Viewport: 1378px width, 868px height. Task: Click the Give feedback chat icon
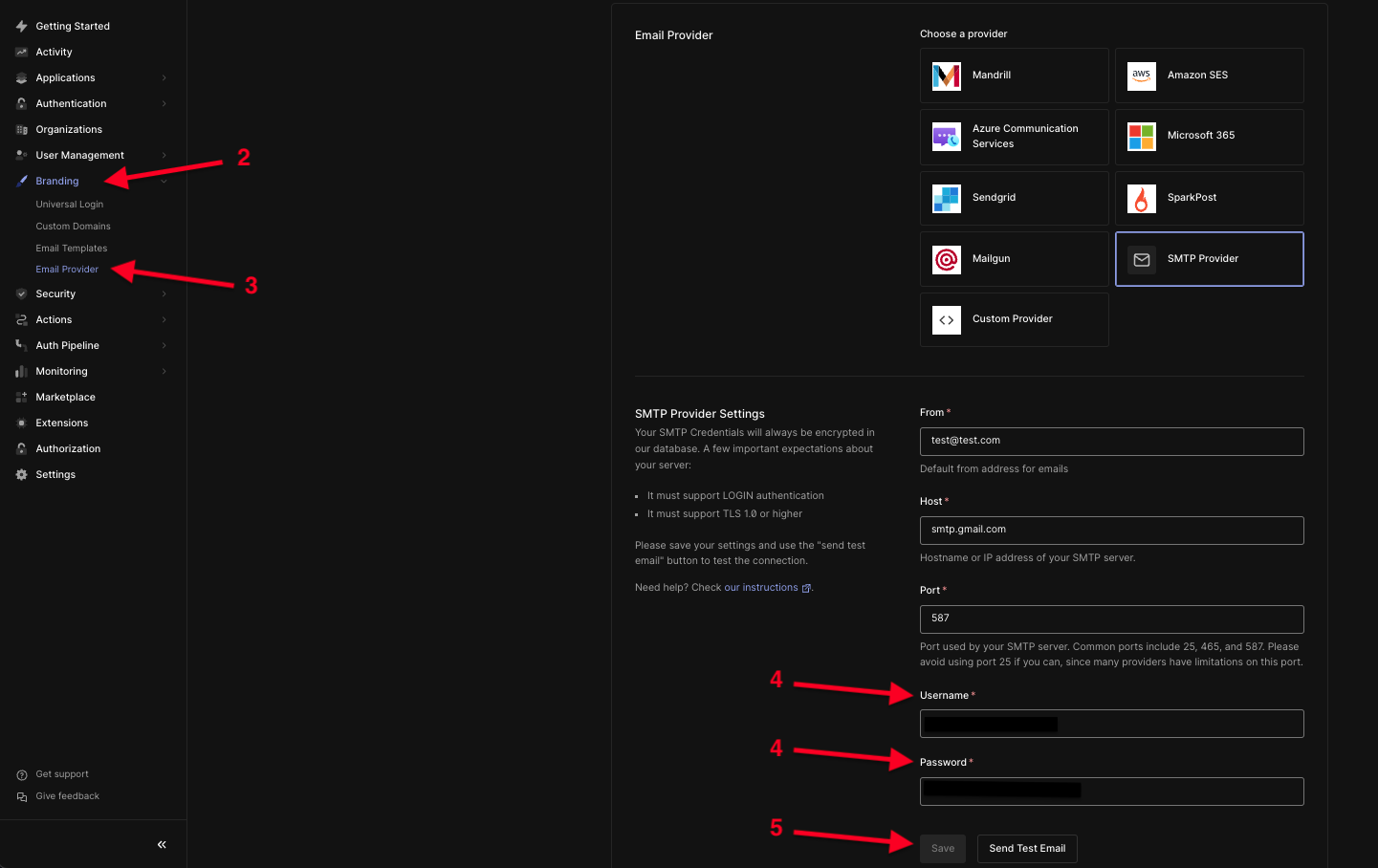pyautogui.click(x=22, y=797)
